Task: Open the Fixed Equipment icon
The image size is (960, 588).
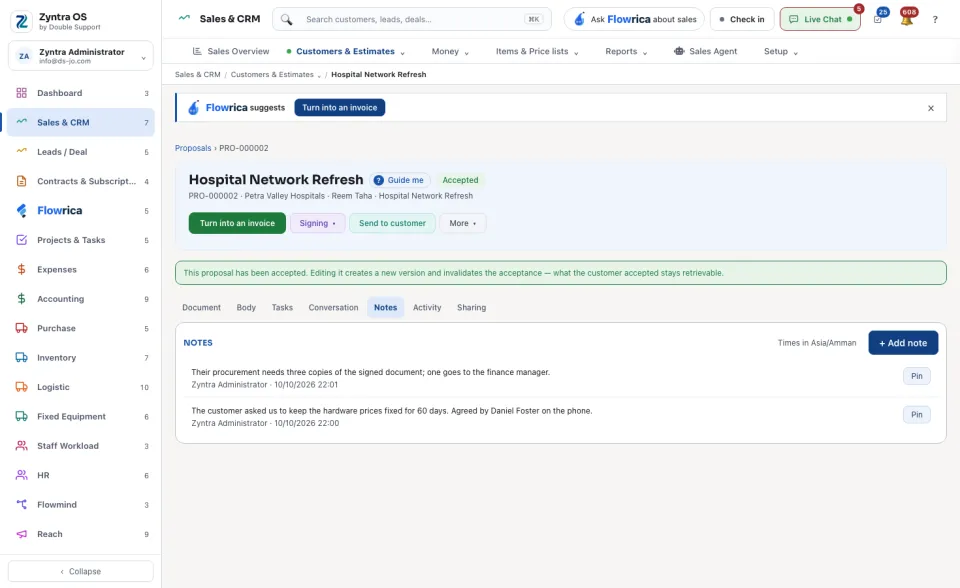Action: tap(21, 416)
